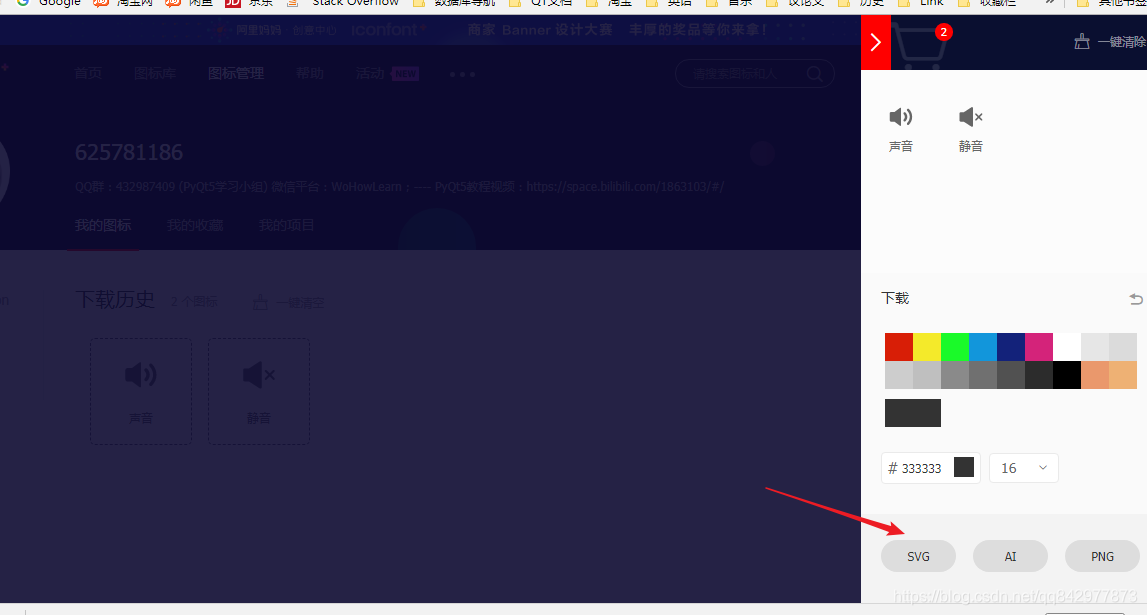Pick the darker orange color swatch

(1095, 374)
